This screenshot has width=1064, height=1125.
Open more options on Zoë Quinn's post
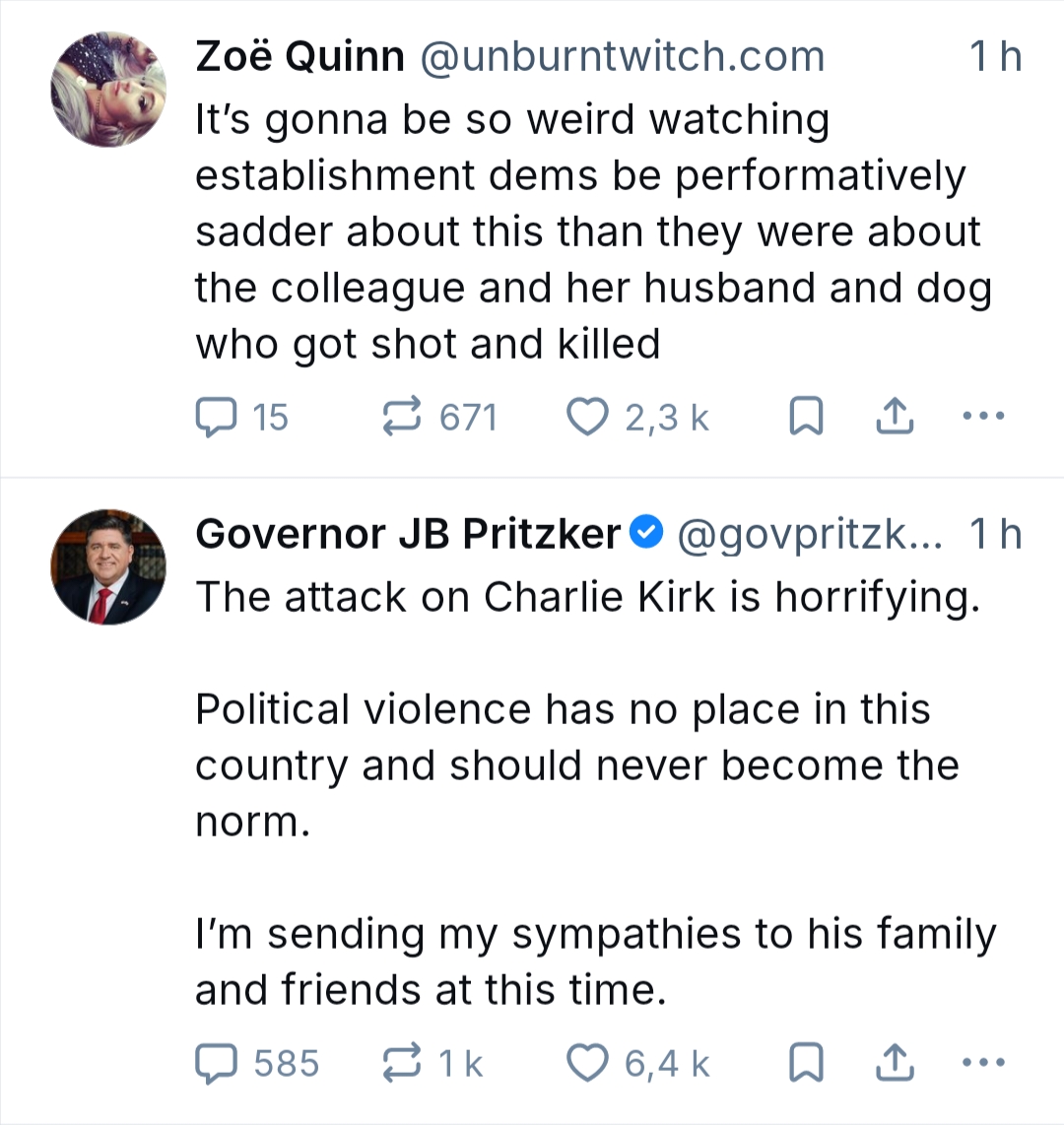(x=982, y=418)
